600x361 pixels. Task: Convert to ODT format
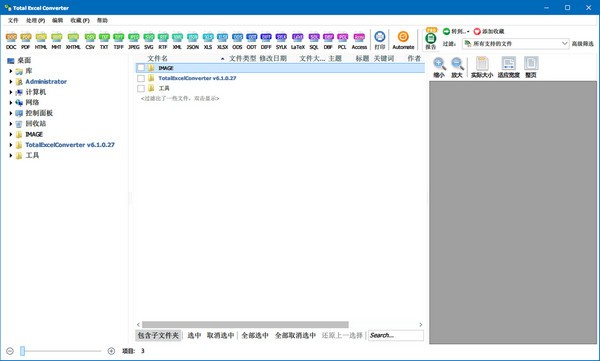pyautogui.click(x=251, y=41)
